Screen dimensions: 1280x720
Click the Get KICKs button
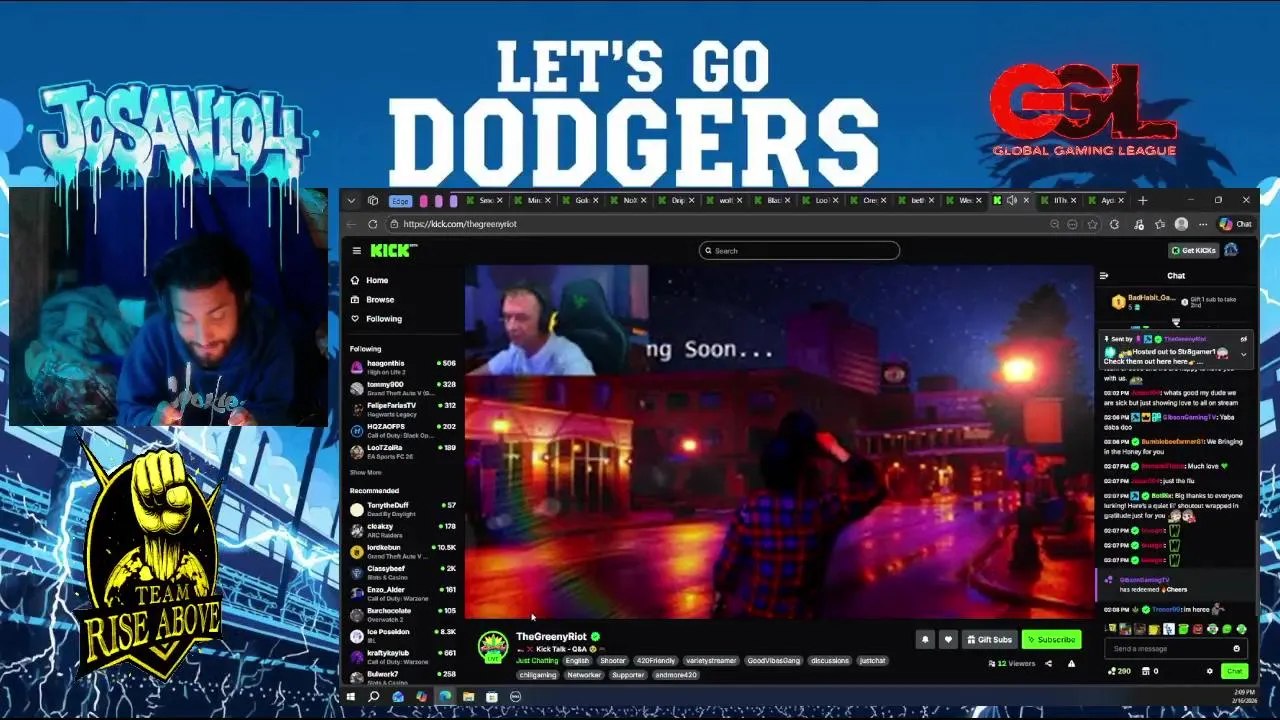[x=1194, y=250]
